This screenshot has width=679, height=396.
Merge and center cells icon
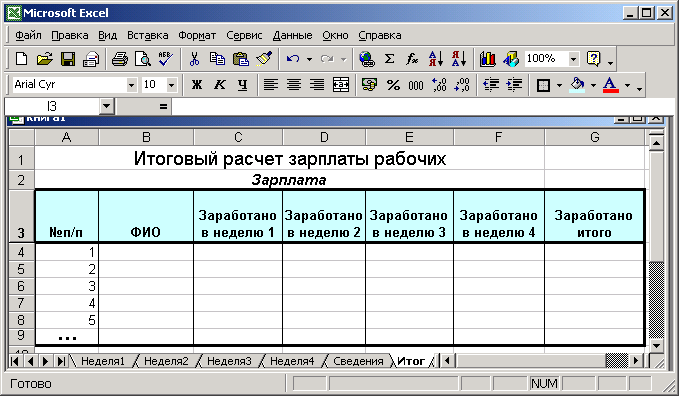coord(341,84)
